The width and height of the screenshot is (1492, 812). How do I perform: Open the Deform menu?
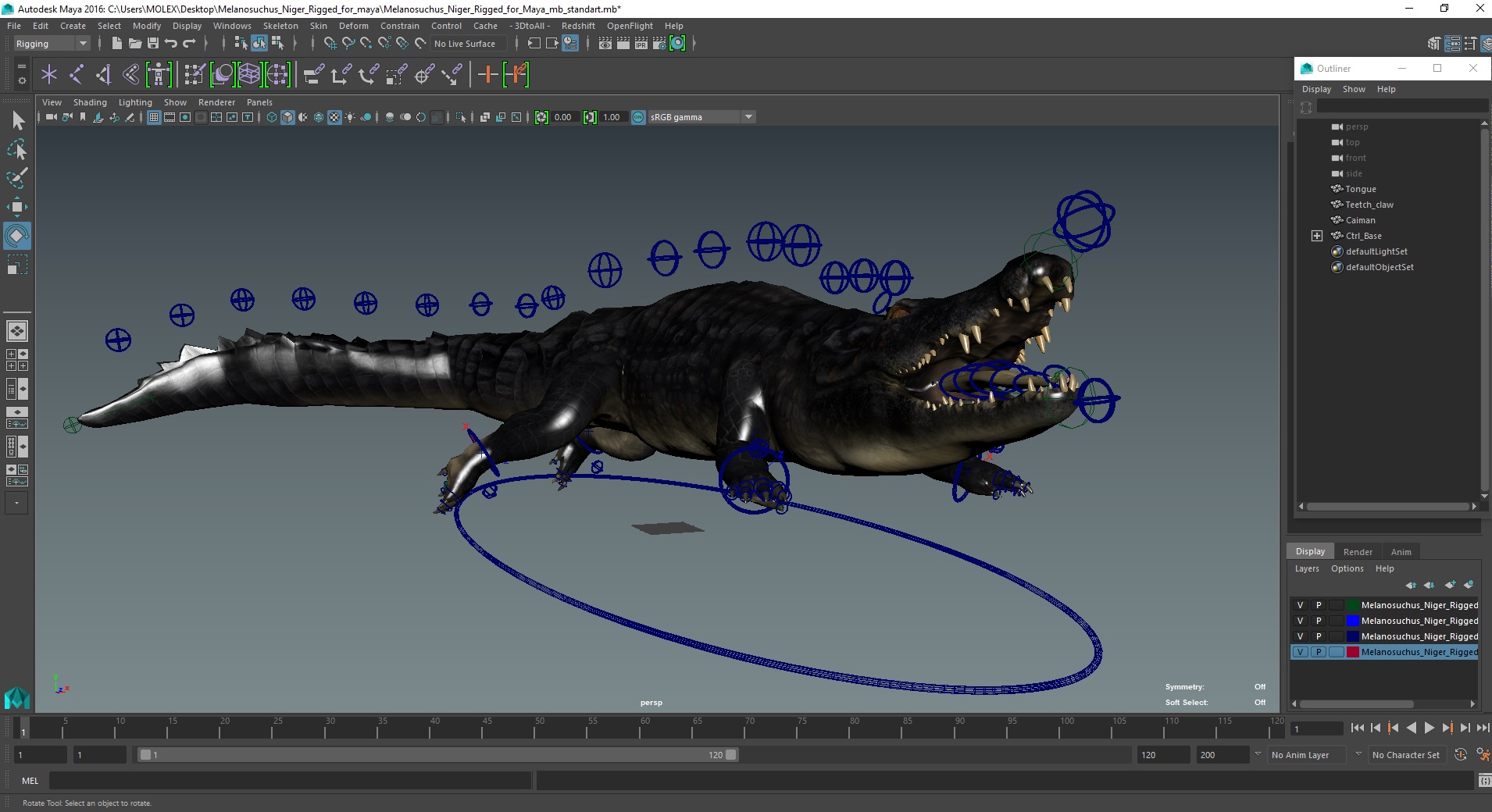point(353,26)
